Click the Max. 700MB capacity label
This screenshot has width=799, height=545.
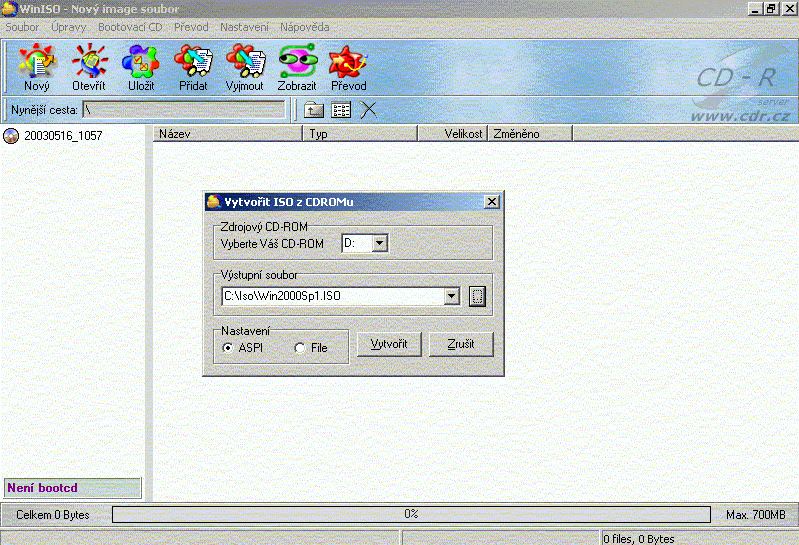(756, 515)
